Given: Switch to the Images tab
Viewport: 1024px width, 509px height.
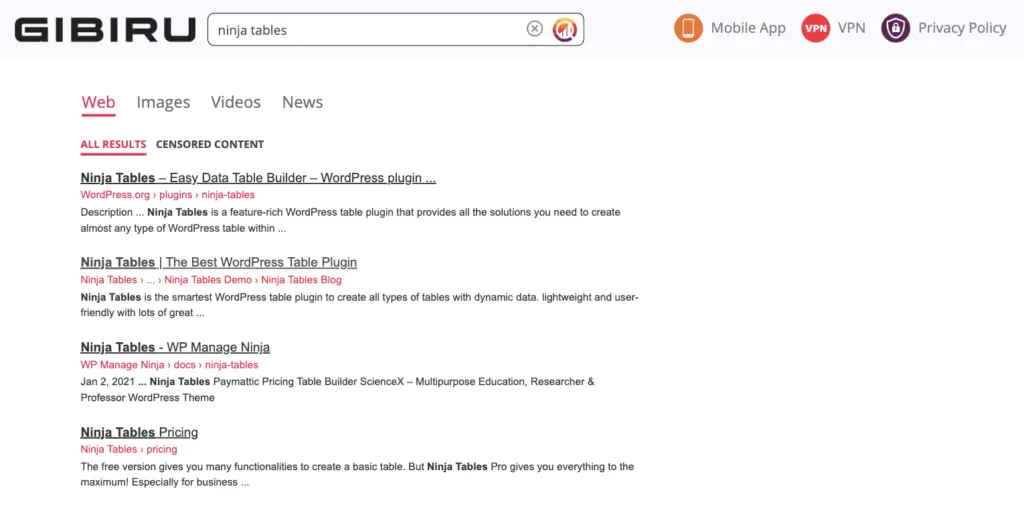Looking at the screenshot, I should point(163,103).
